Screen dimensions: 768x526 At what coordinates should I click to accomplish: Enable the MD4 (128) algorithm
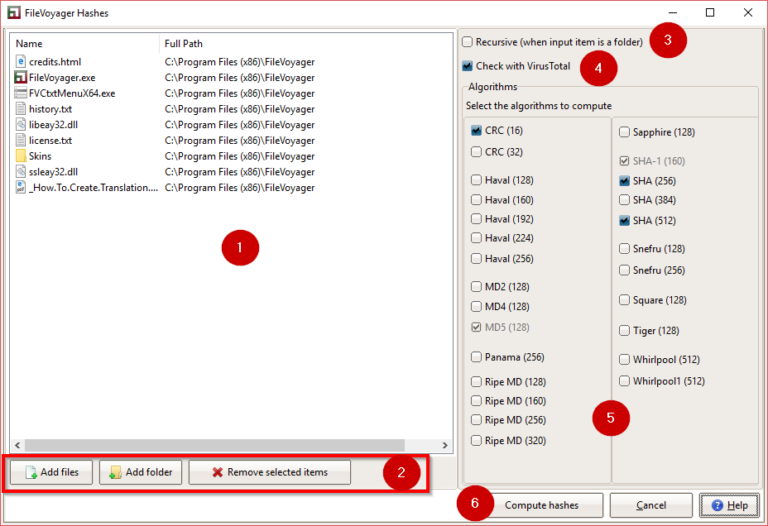476,307
